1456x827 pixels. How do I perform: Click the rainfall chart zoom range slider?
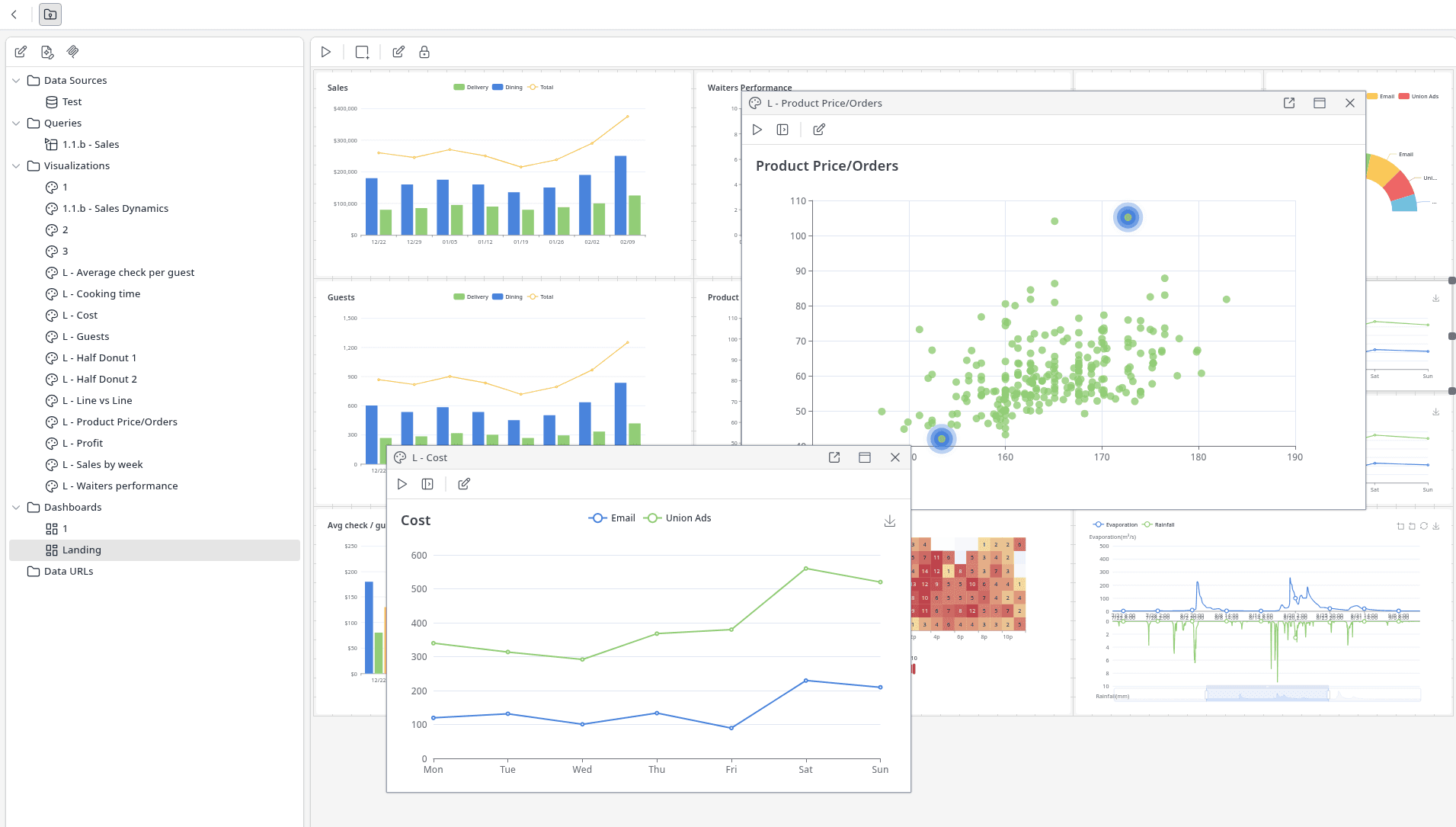(x=1267, y=694)
